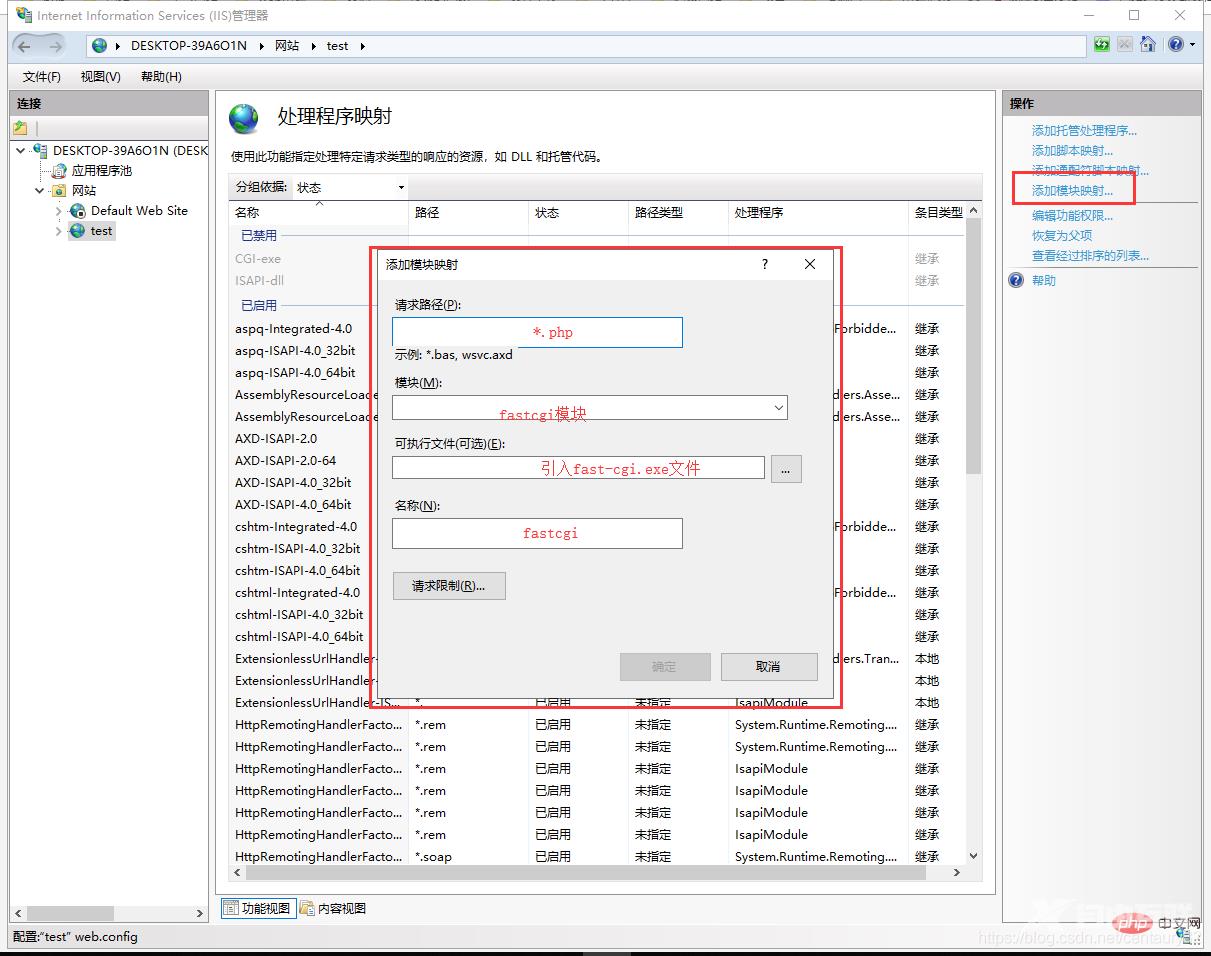Click the connect icon in the 连接 panel

point(20,128)
